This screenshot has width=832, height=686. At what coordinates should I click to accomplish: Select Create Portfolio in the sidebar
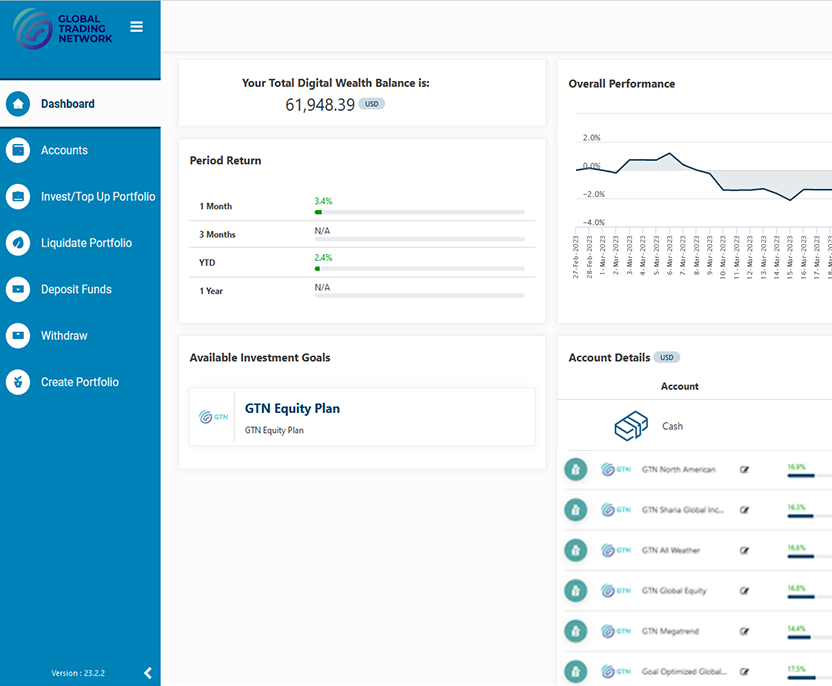click(x=80, y=382)
